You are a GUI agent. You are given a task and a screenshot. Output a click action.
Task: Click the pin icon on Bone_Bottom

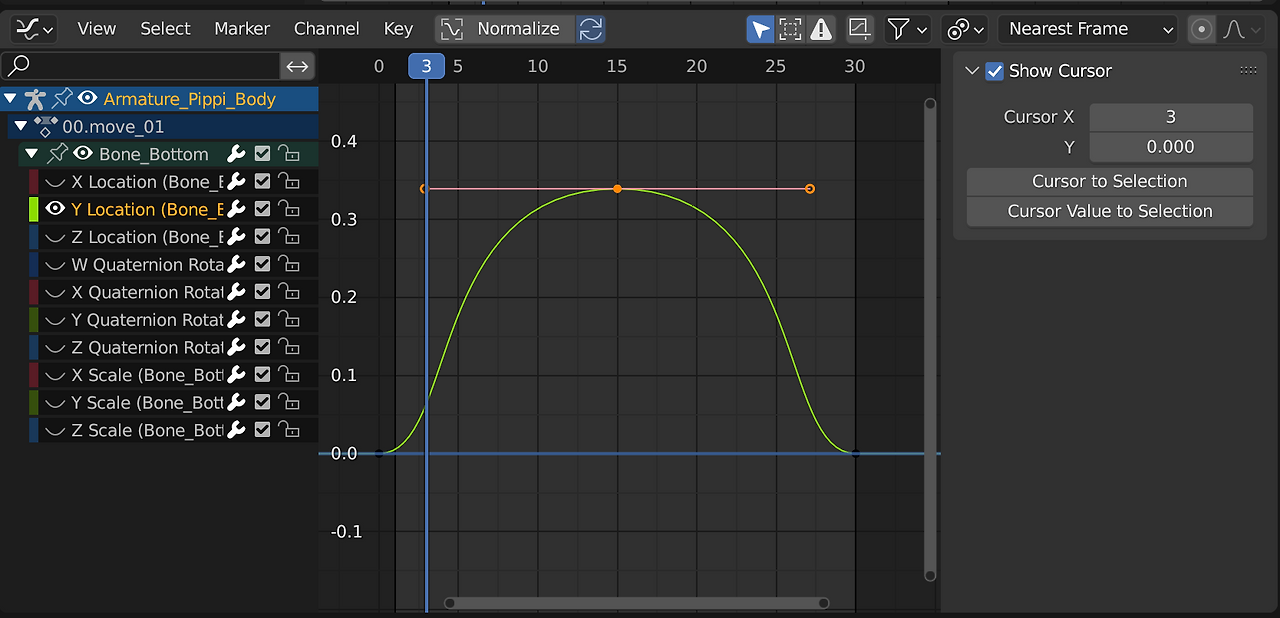[58, 153]
